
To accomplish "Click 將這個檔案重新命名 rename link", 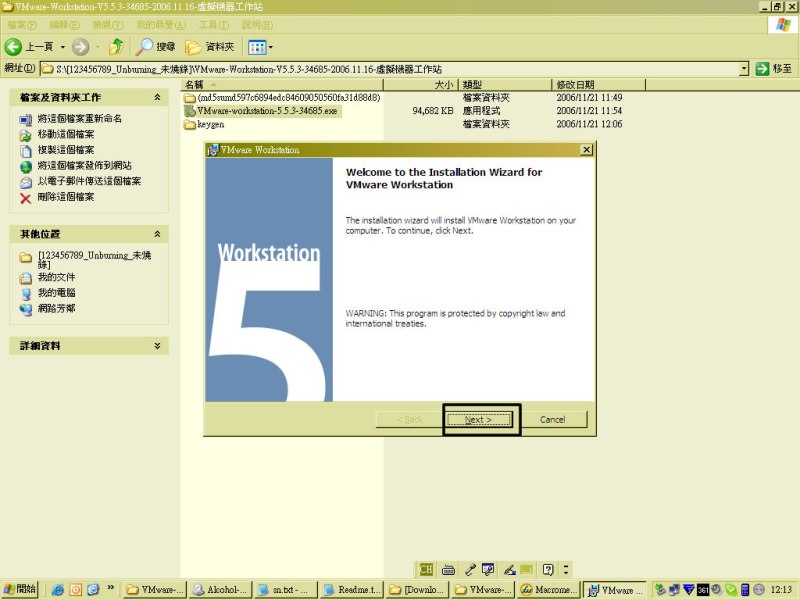I will (x=80, y=118).
